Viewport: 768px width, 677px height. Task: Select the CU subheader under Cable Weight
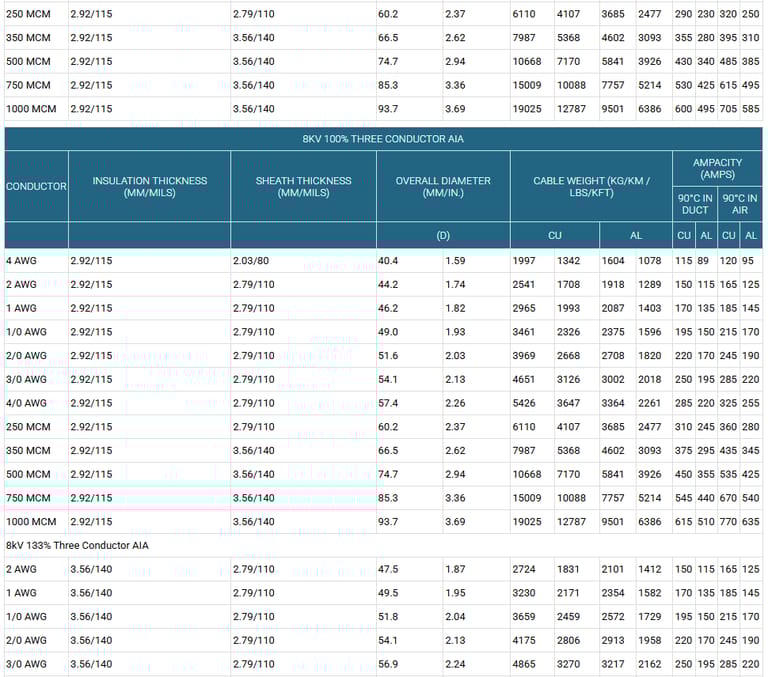click(554, 235)
